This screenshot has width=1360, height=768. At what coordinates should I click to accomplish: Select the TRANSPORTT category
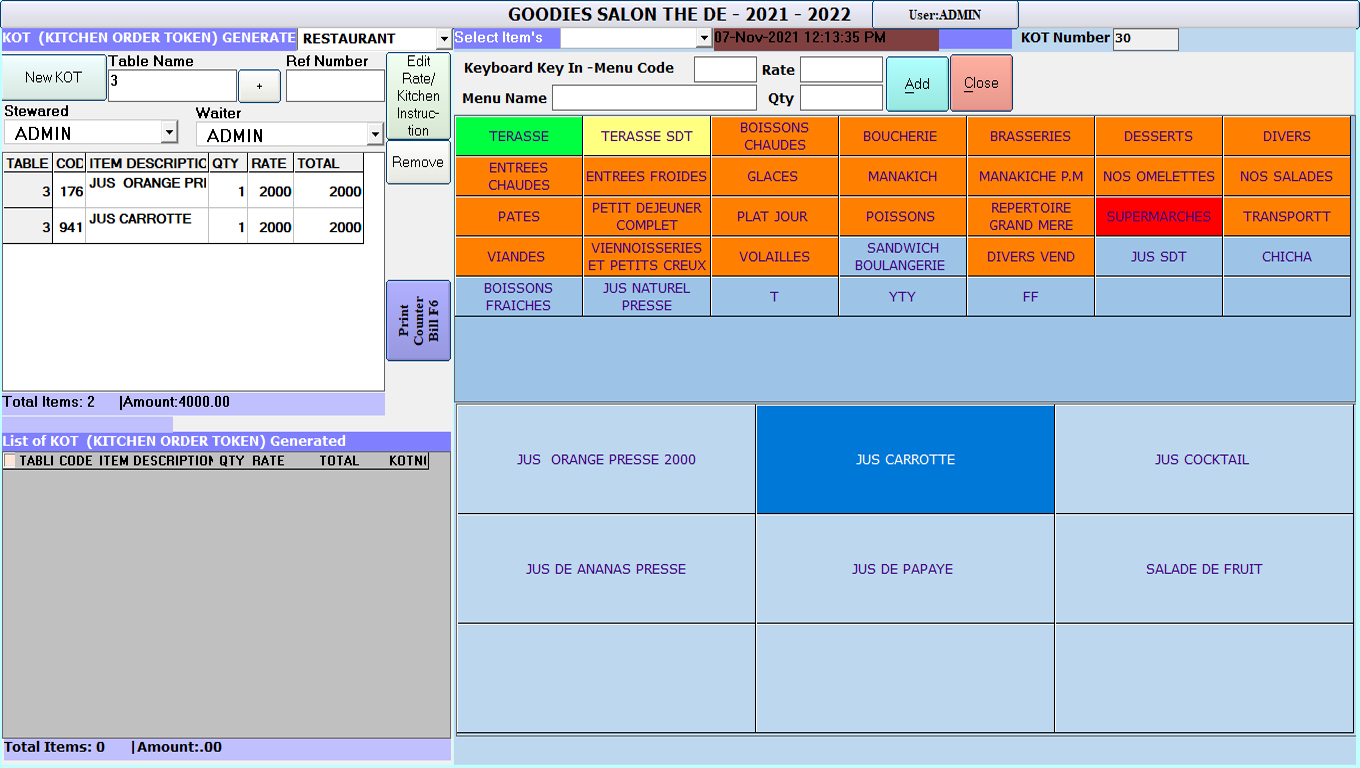(x=1286, y=216)
